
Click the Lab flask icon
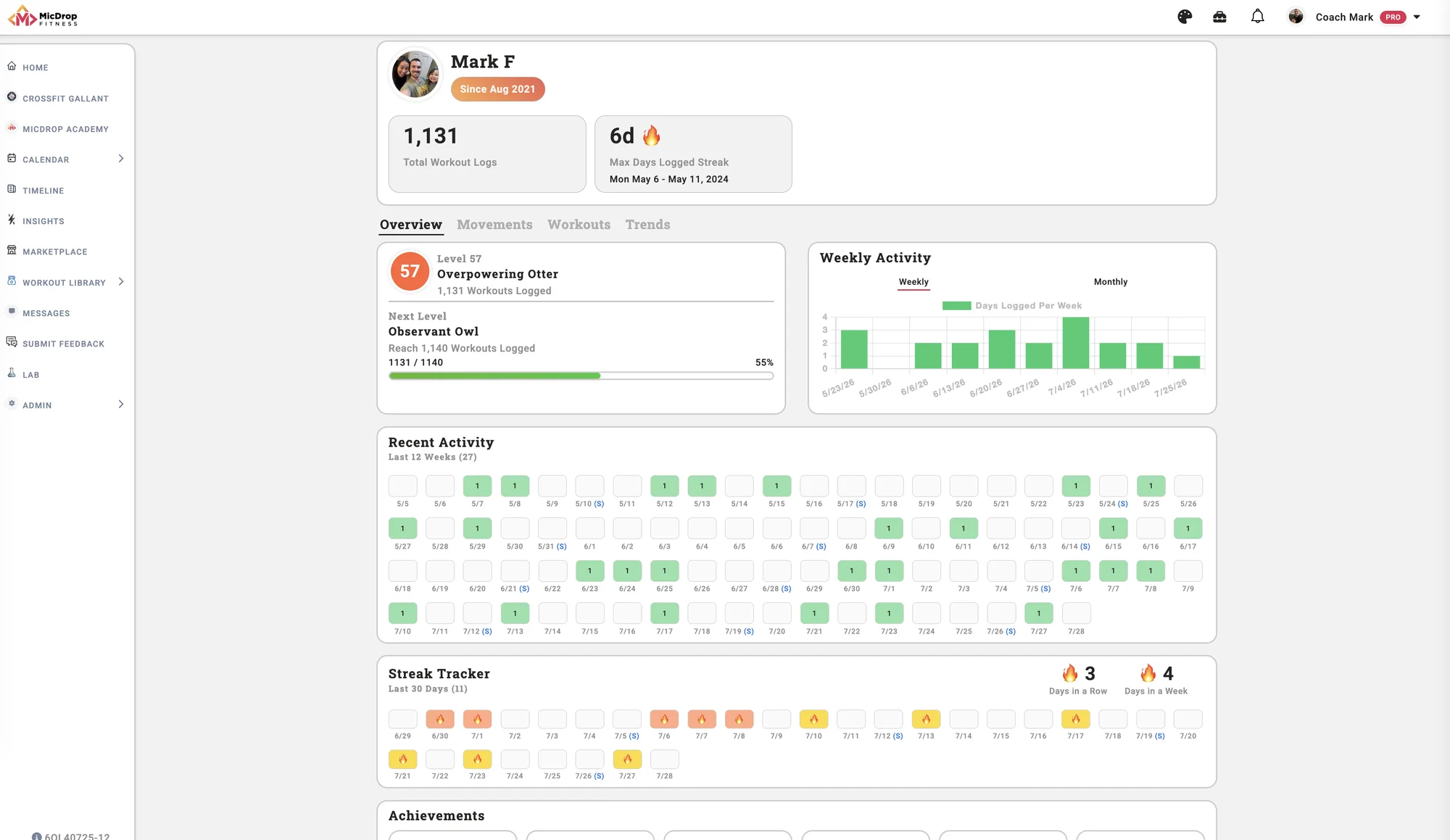click(x=12, y=373)
